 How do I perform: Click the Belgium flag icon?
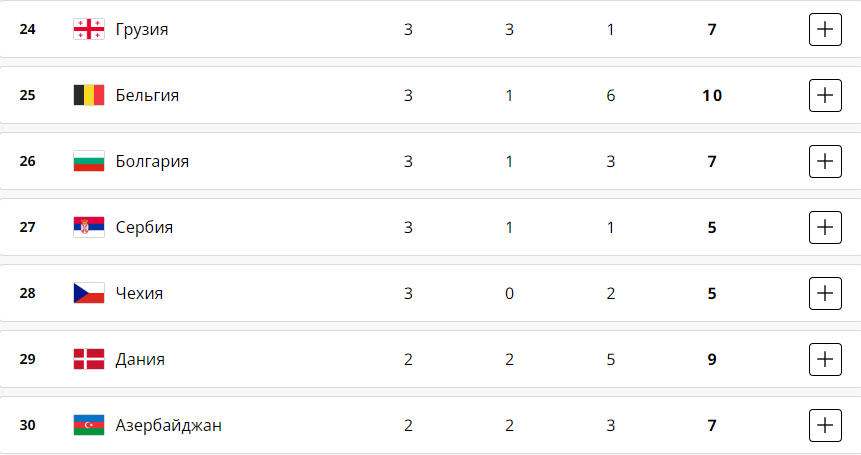pos(88,96)
